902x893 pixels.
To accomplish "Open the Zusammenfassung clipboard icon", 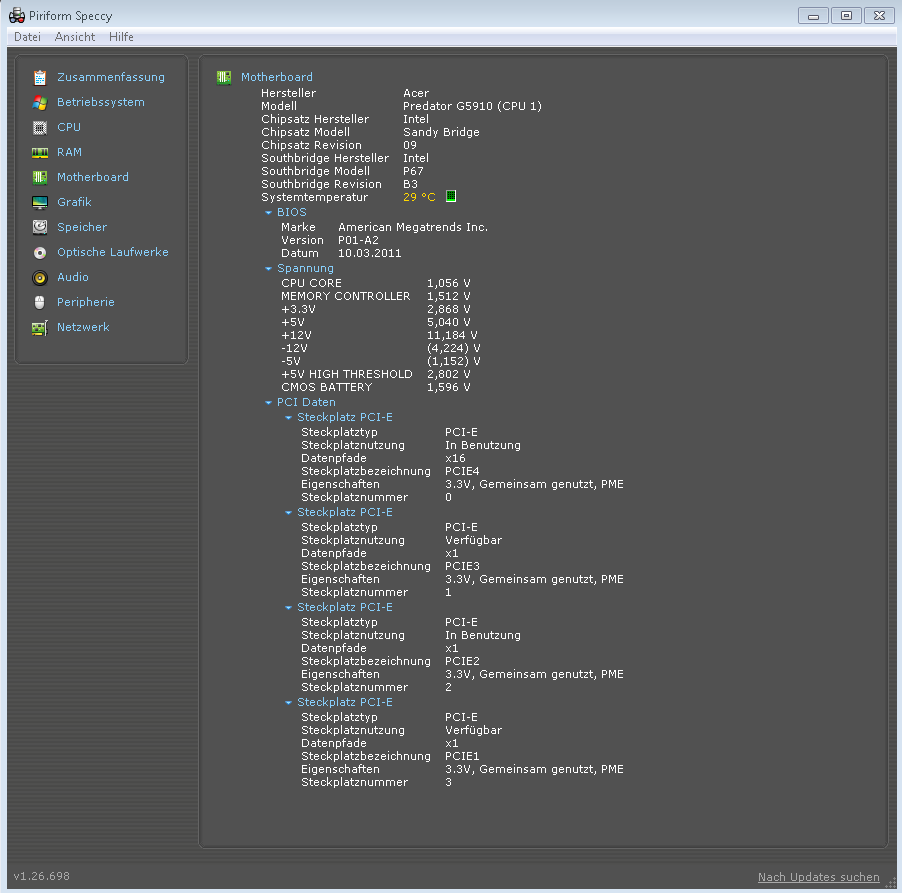I will [40, 77].
